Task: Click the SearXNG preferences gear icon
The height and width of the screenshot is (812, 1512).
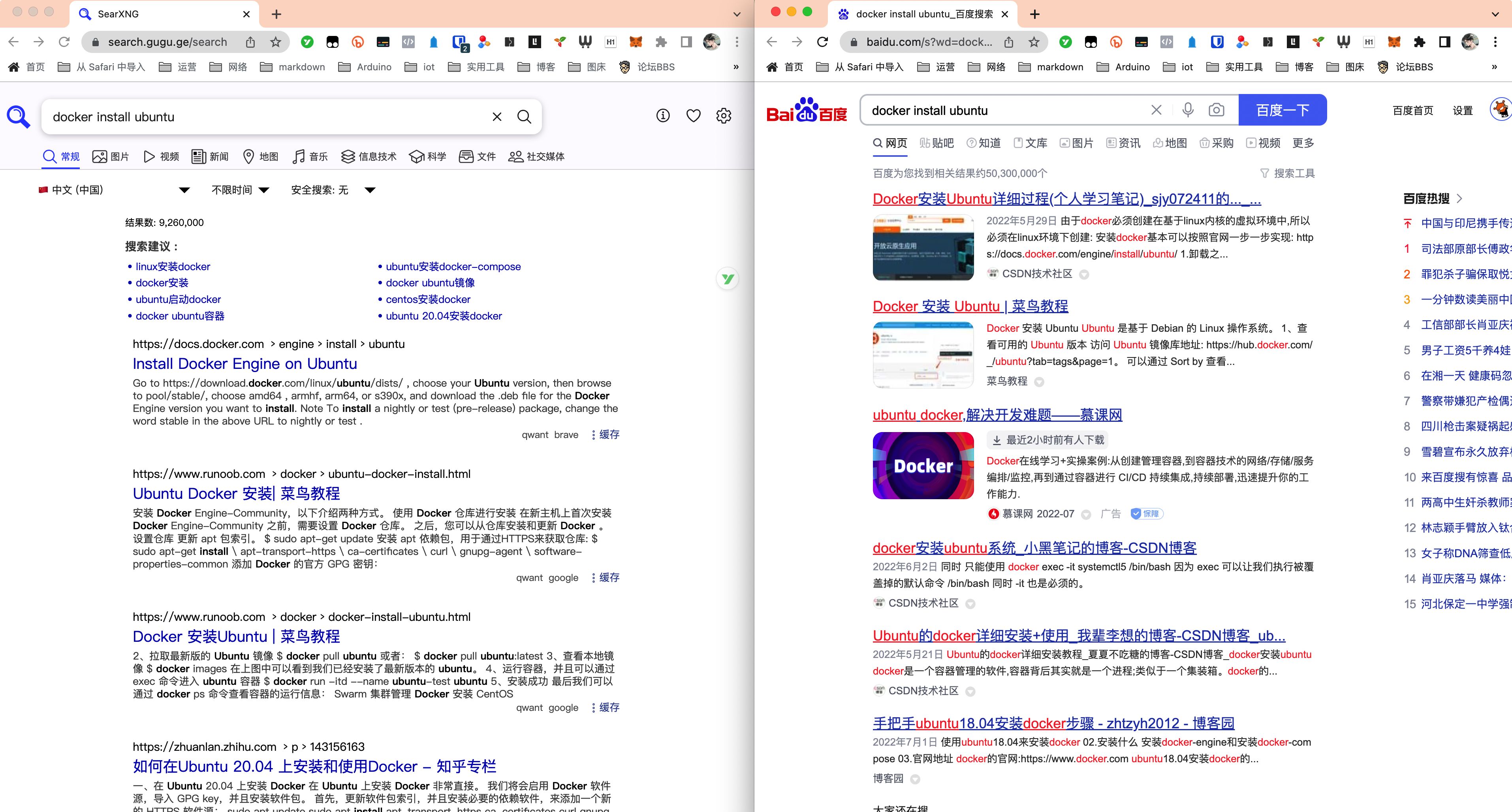Action: [x=724, y=116]
